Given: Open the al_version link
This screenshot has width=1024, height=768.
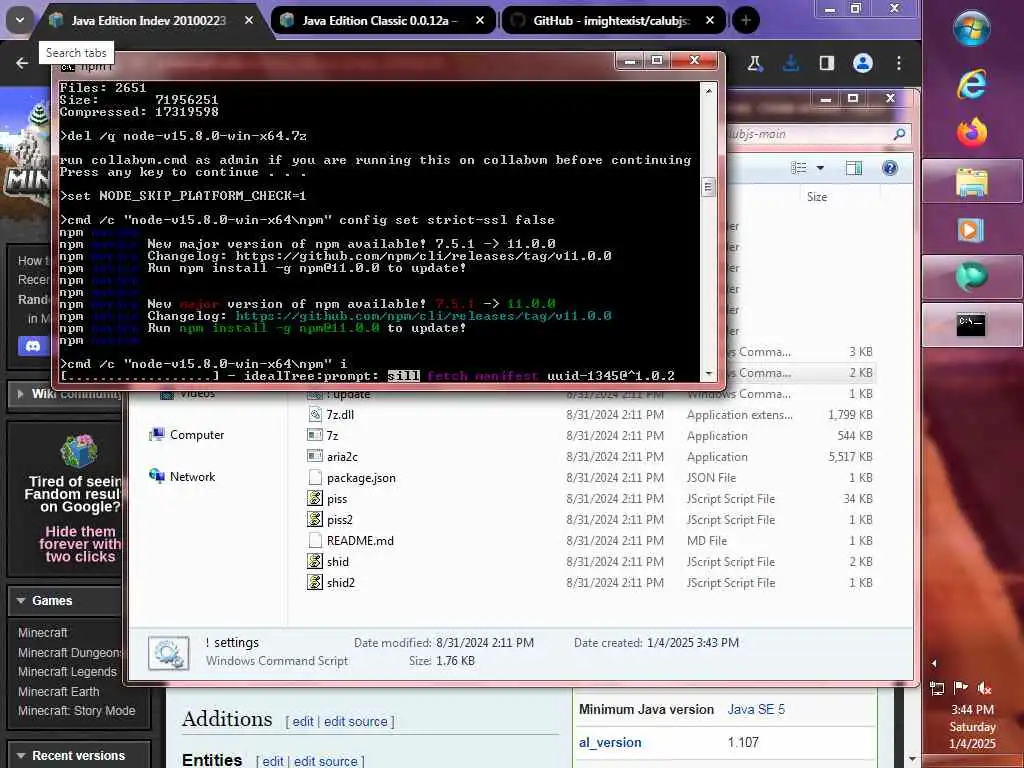Looking at the screenshot, I should (610, 743).
